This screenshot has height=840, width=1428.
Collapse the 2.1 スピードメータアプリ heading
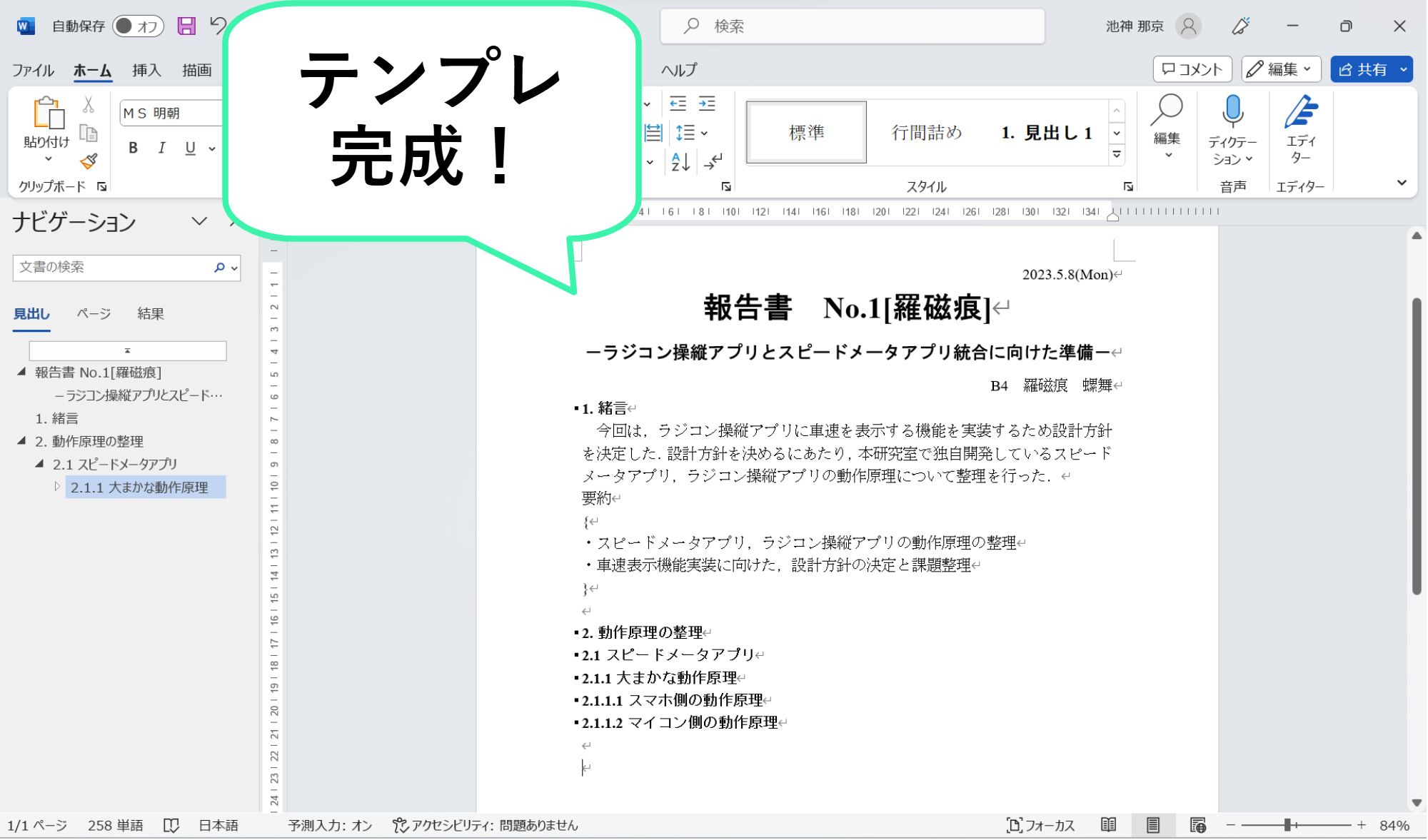(x=40, y=464)
